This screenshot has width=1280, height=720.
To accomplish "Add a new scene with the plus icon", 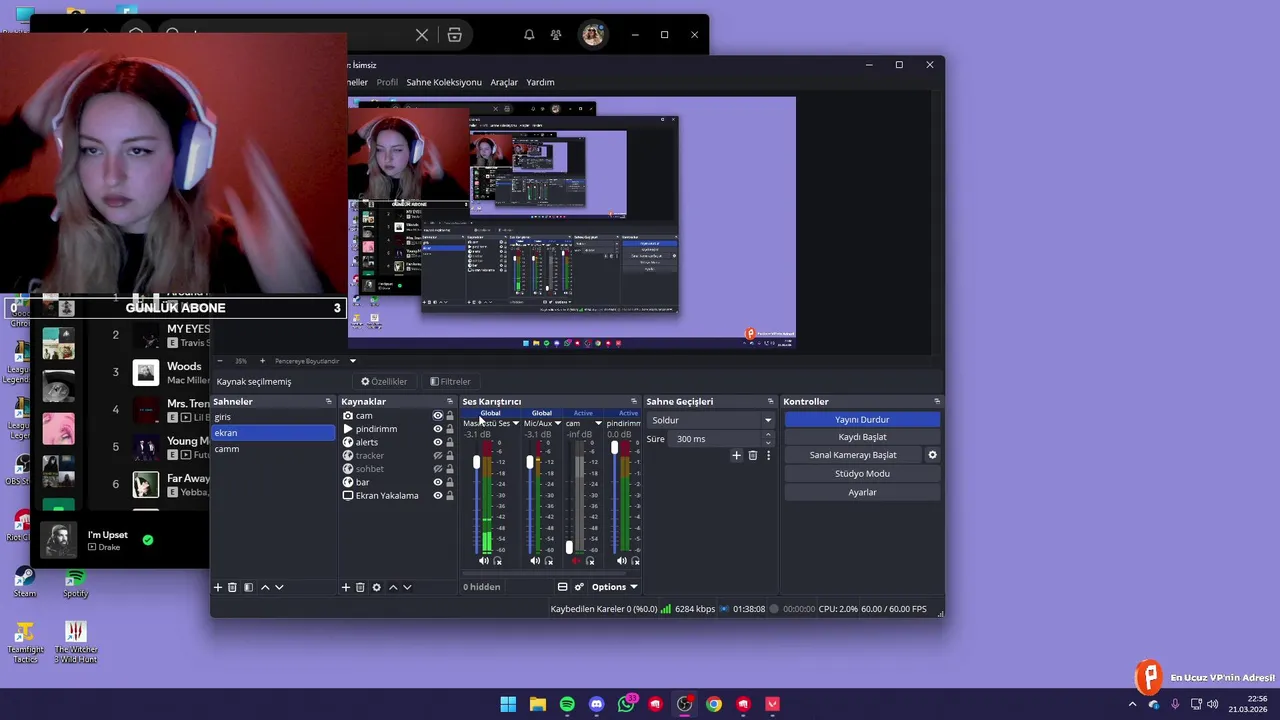I will (x=218, y=587).
